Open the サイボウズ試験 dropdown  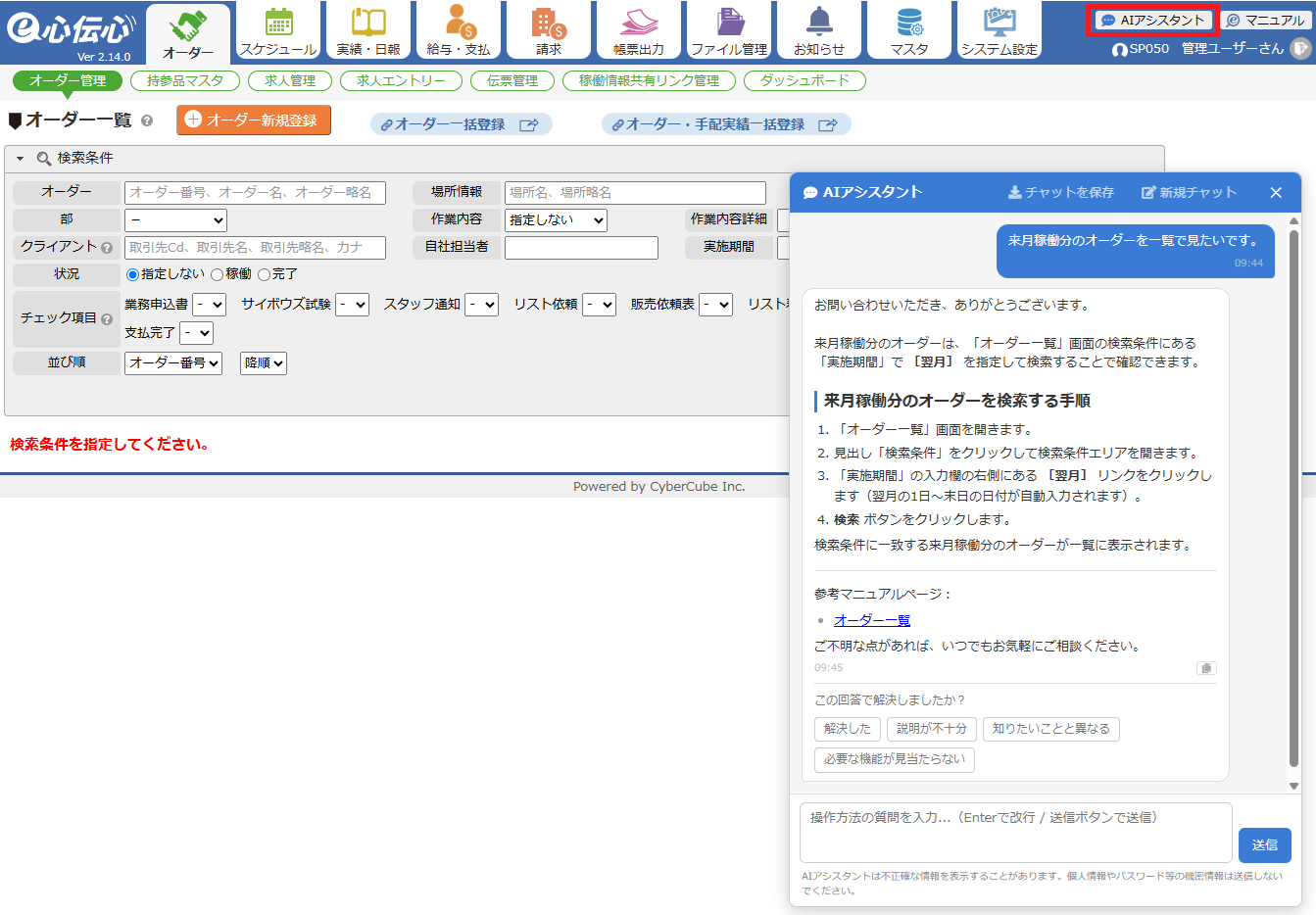click(x=352, y=305)
